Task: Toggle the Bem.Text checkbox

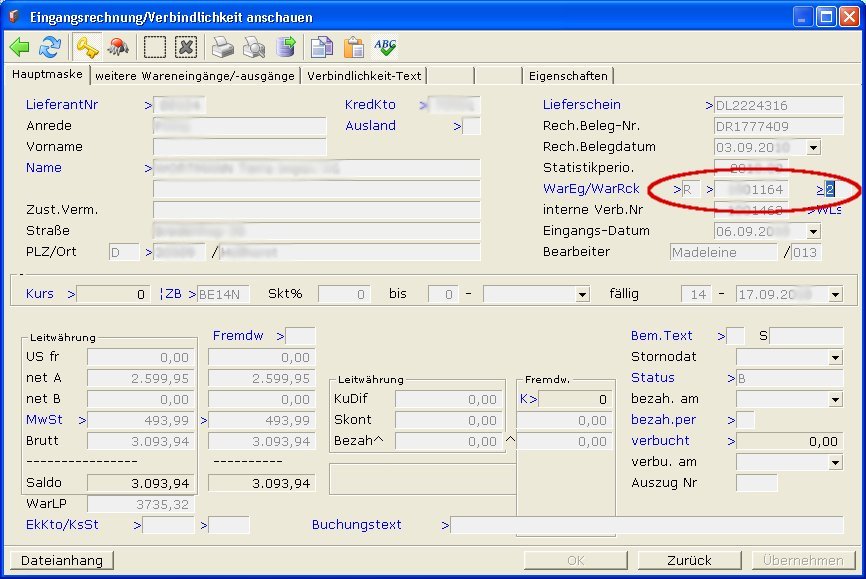Action: 735,336
